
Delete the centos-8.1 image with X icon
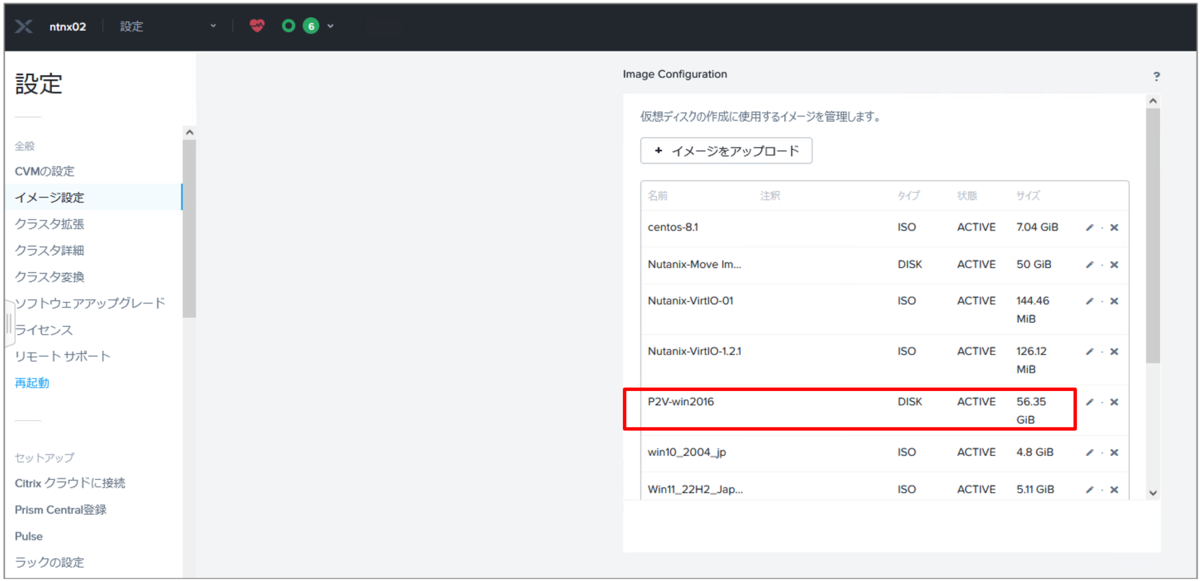pyautogui.click(x=1114, y=228)
